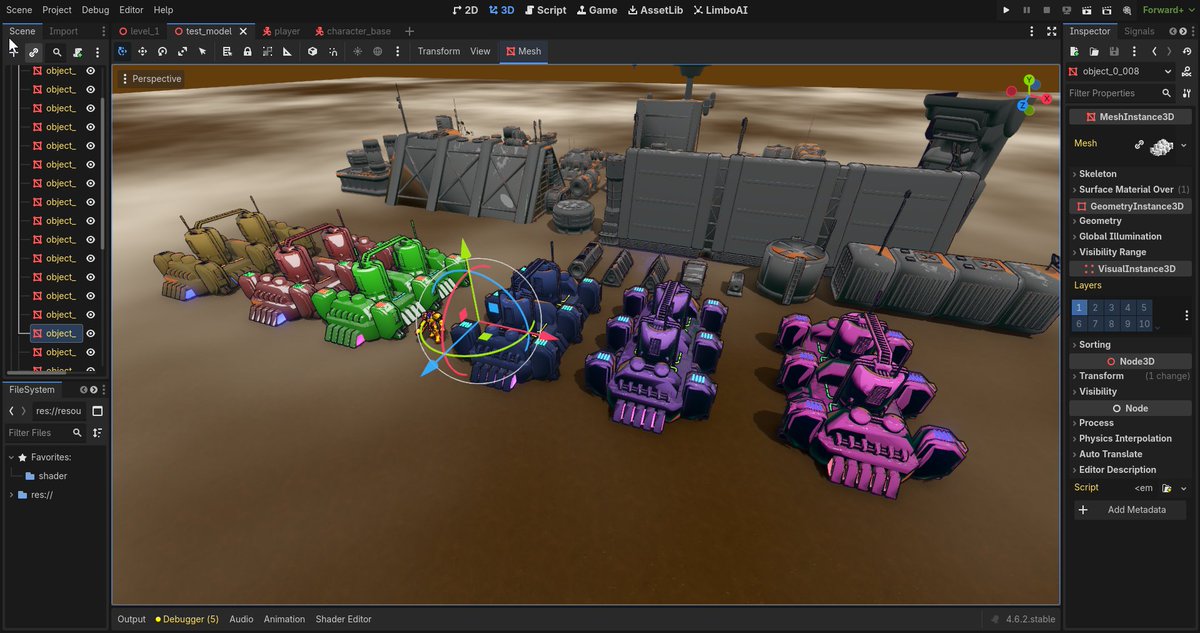Image resolution: width=1200 pixels, height=633 pixels.
Task: Select the ruler measure tool
Action: pyautogui.click(x=287, y=51)
